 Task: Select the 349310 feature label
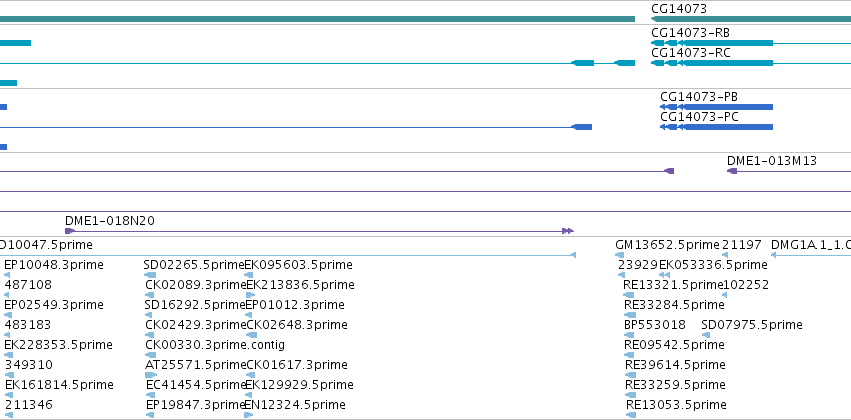(29, 365)
